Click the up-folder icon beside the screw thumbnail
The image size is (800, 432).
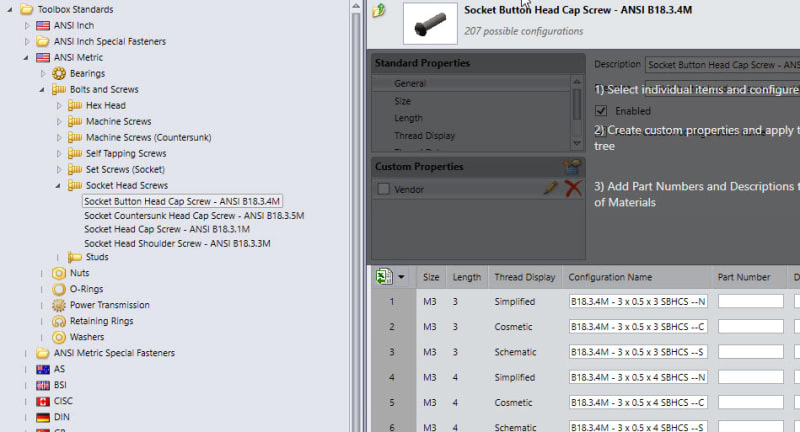point(379,11)
